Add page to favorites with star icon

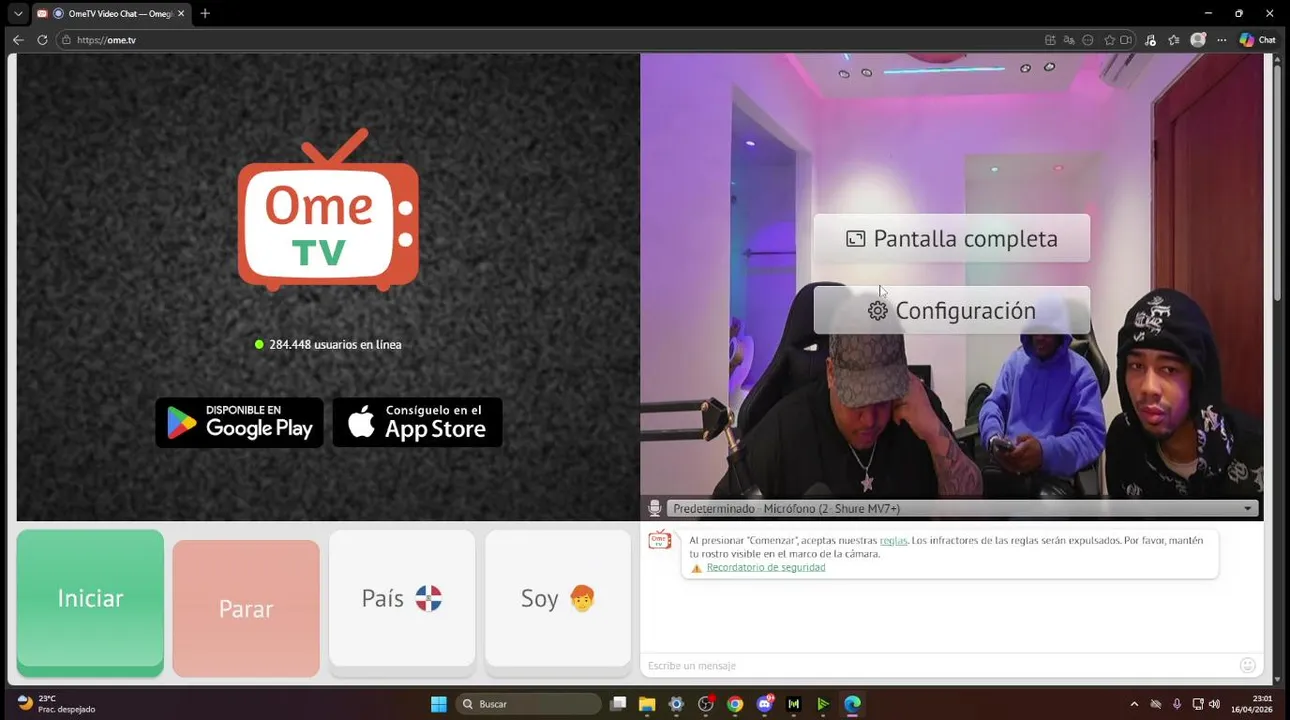point(1109,40)
